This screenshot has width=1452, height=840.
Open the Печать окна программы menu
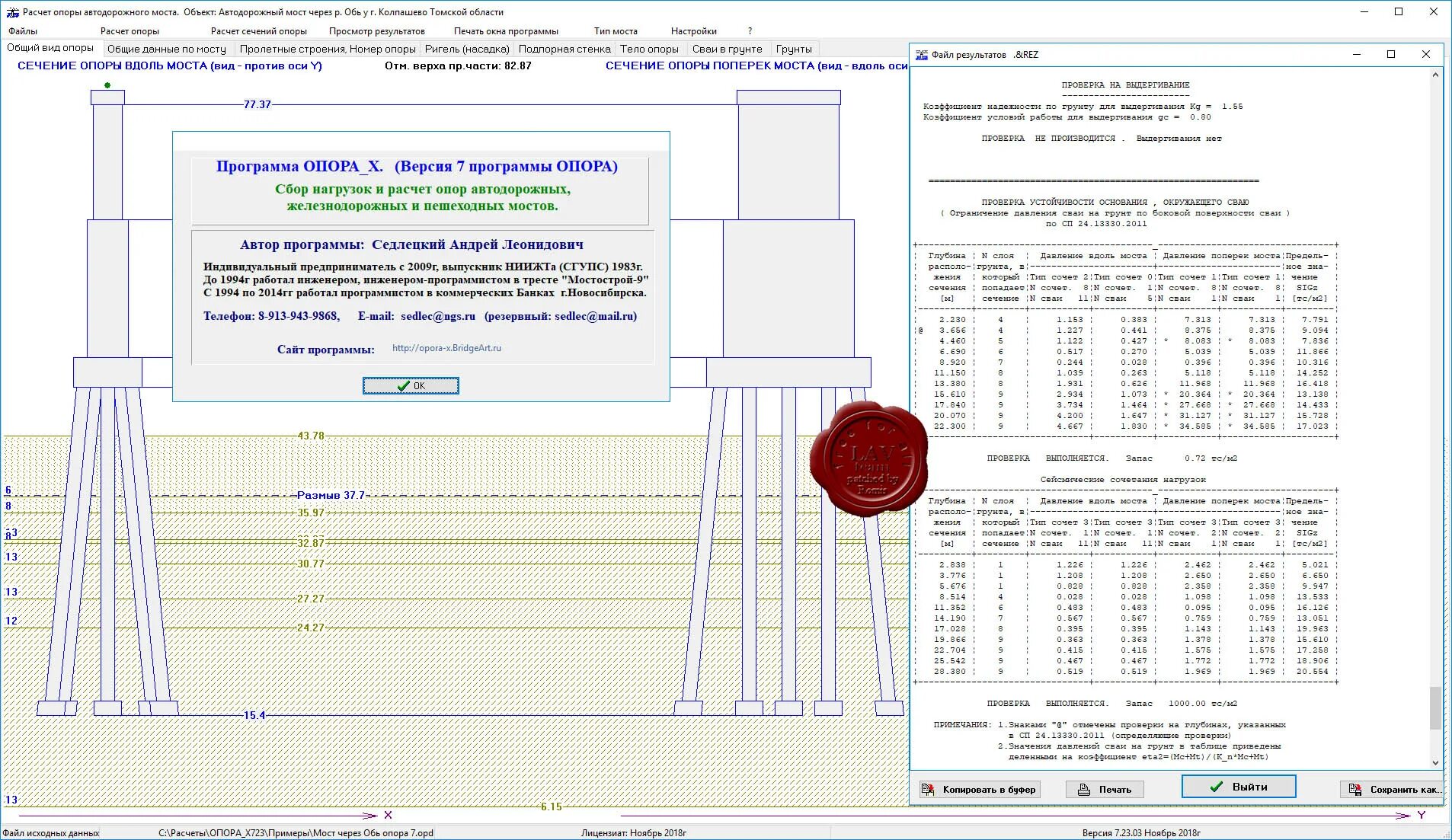point(506,31)
